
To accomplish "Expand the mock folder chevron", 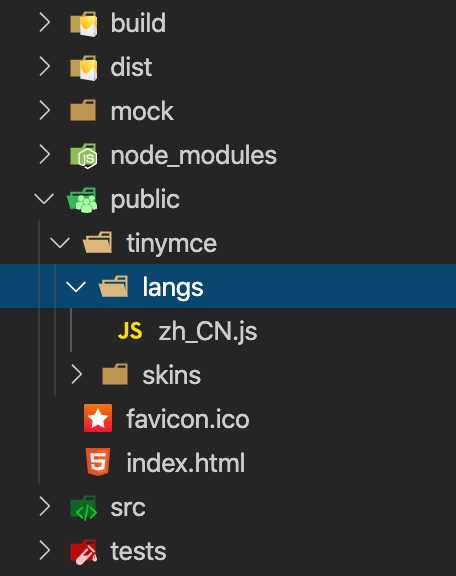I will (x=44, y=110).
